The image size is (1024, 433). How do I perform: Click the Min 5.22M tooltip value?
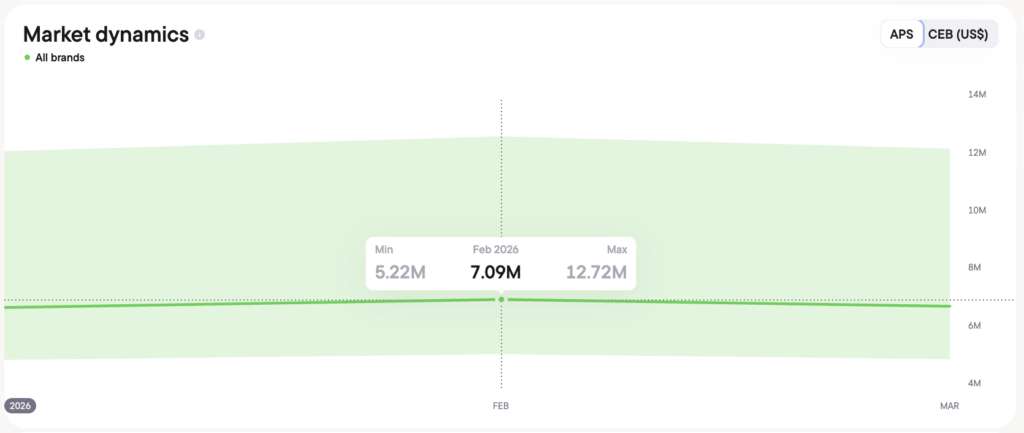[x=400, y=271]
